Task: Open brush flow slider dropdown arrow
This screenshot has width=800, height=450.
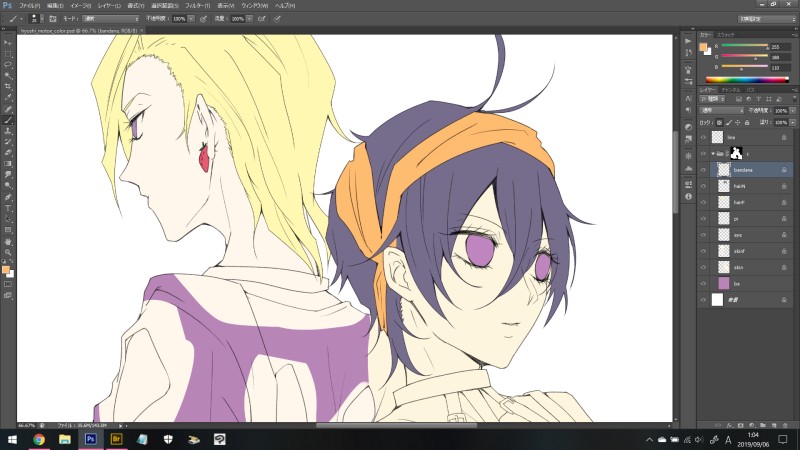Action: pos(249,19)
